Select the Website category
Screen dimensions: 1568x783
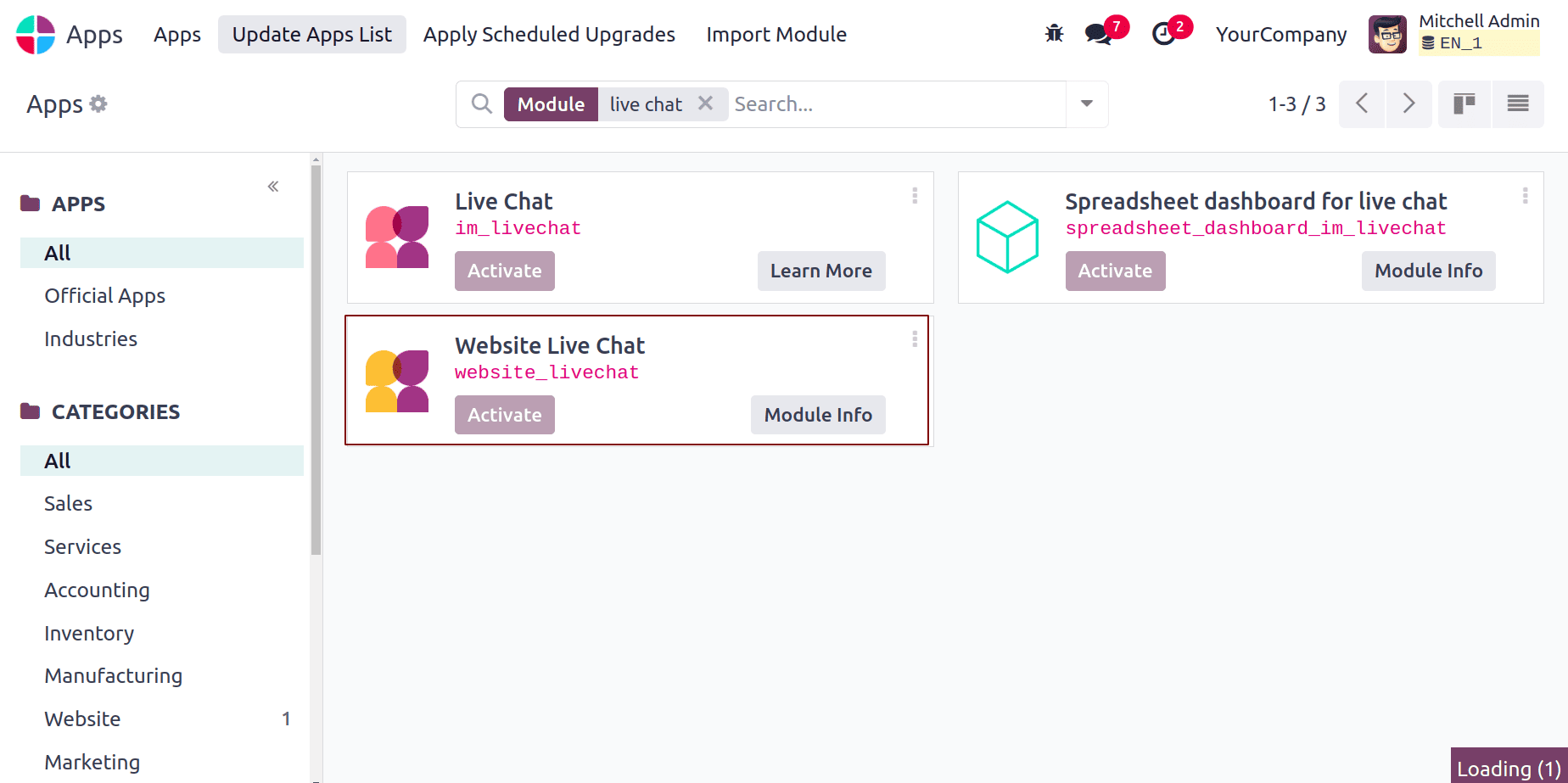(x=81, y=719)
